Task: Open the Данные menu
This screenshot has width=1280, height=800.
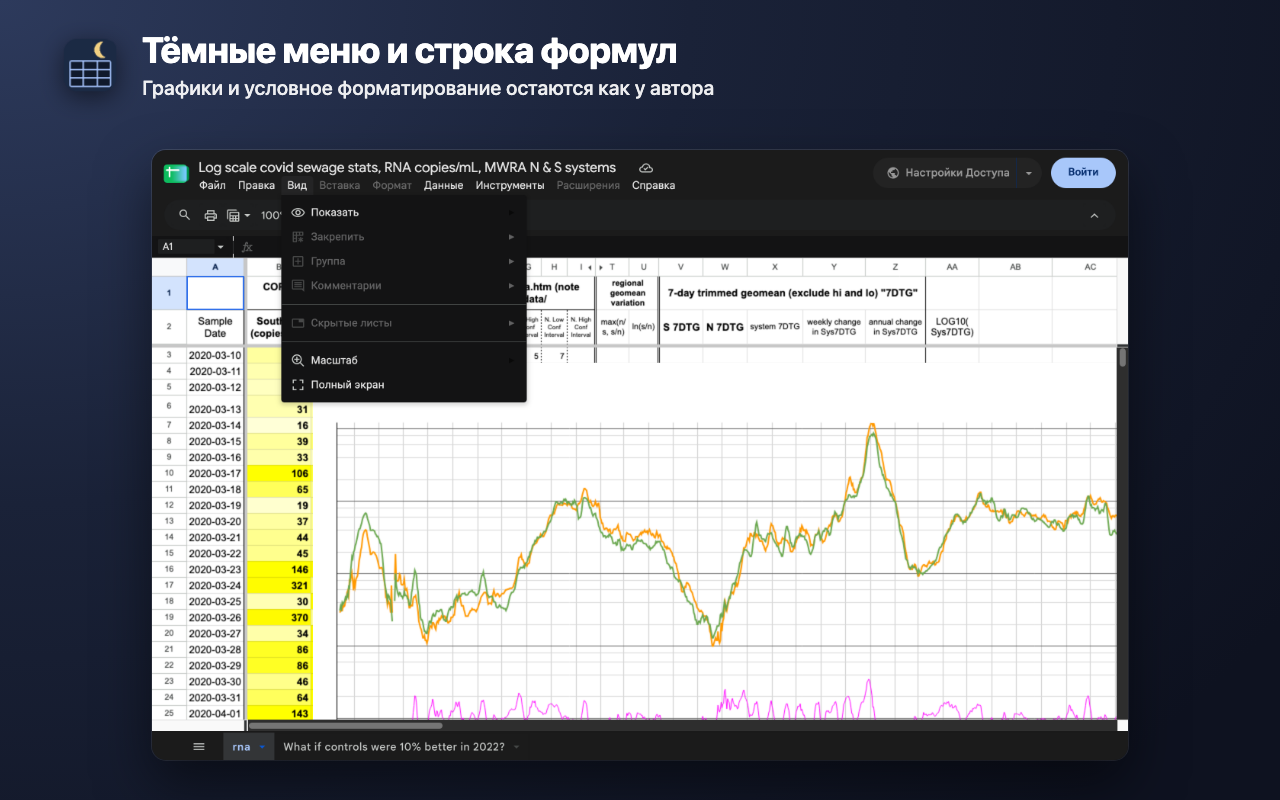Action: [443, 185]
